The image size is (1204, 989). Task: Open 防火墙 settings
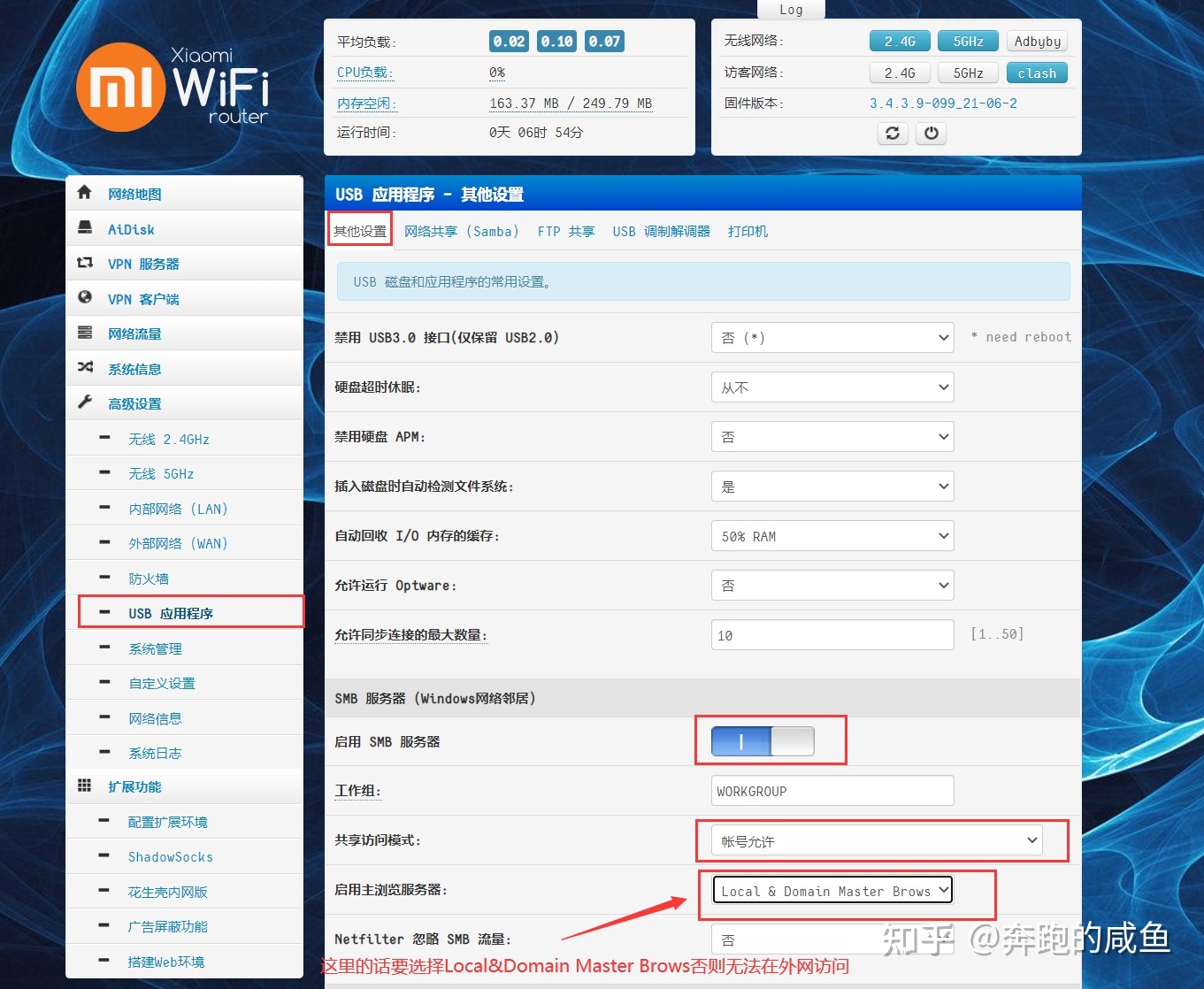[149, 579]
